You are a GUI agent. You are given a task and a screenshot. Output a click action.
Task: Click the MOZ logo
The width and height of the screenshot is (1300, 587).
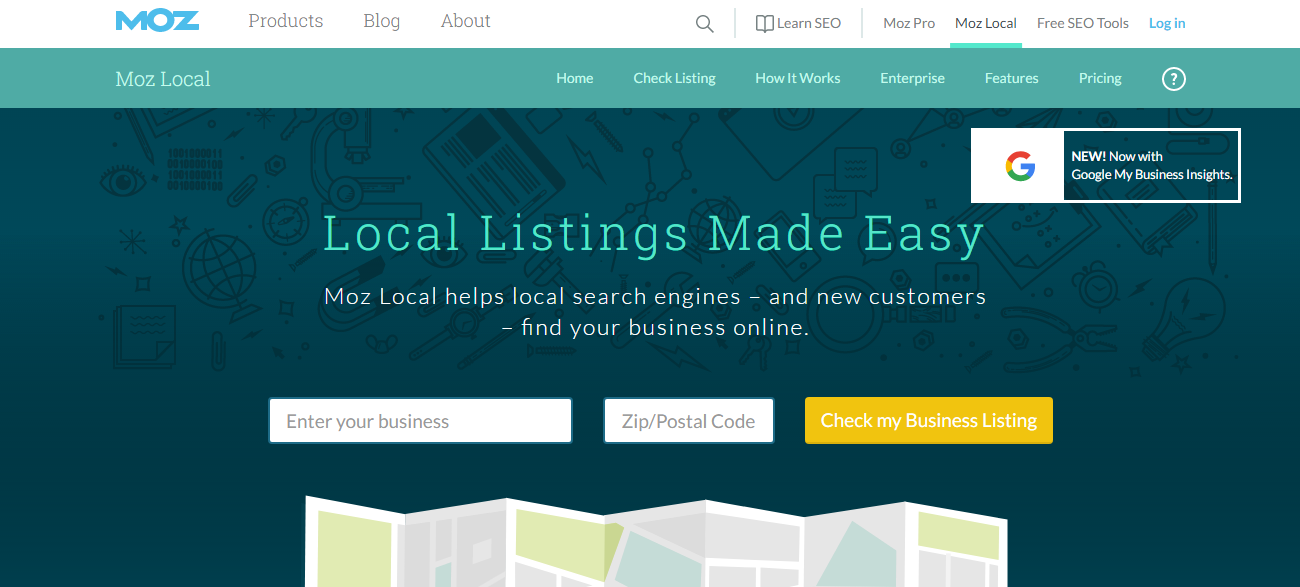coord(157,21)
